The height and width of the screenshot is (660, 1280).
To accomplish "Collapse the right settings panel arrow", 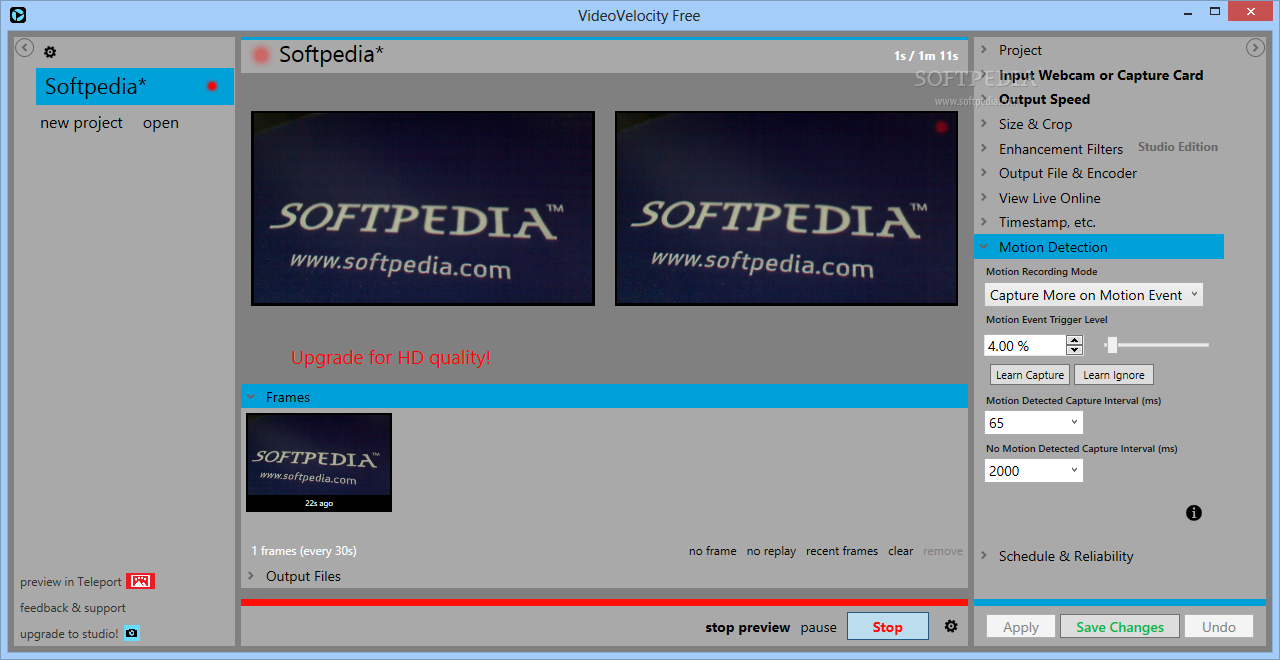I will (x=1255, y=48).
